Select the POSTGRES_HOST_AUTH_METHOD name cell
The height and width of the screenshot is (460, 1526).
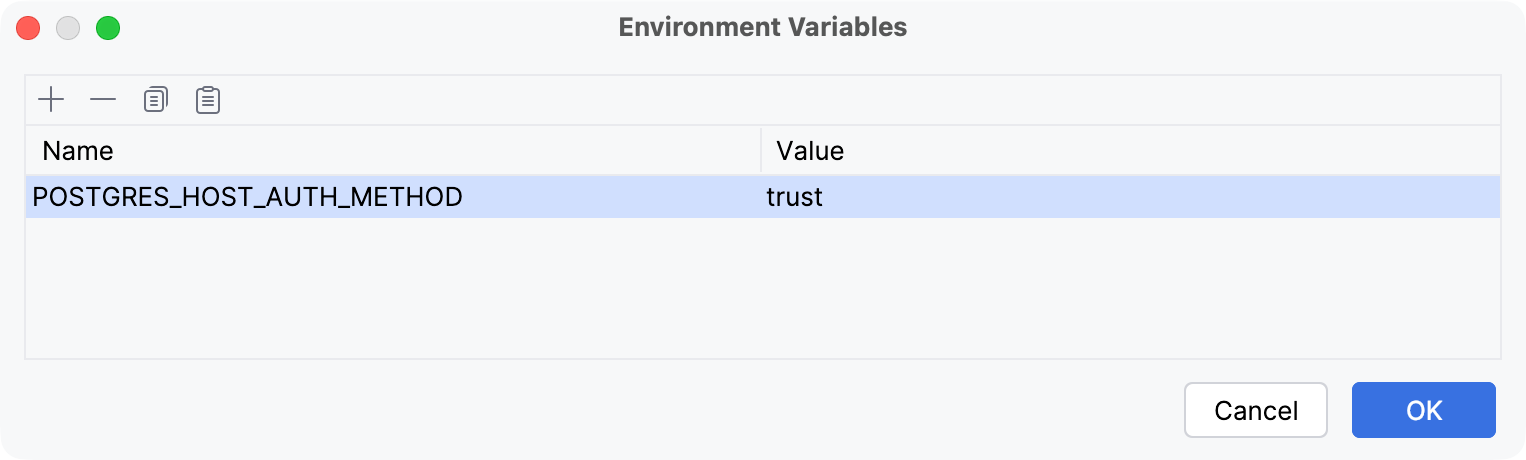tap(248, 197)
